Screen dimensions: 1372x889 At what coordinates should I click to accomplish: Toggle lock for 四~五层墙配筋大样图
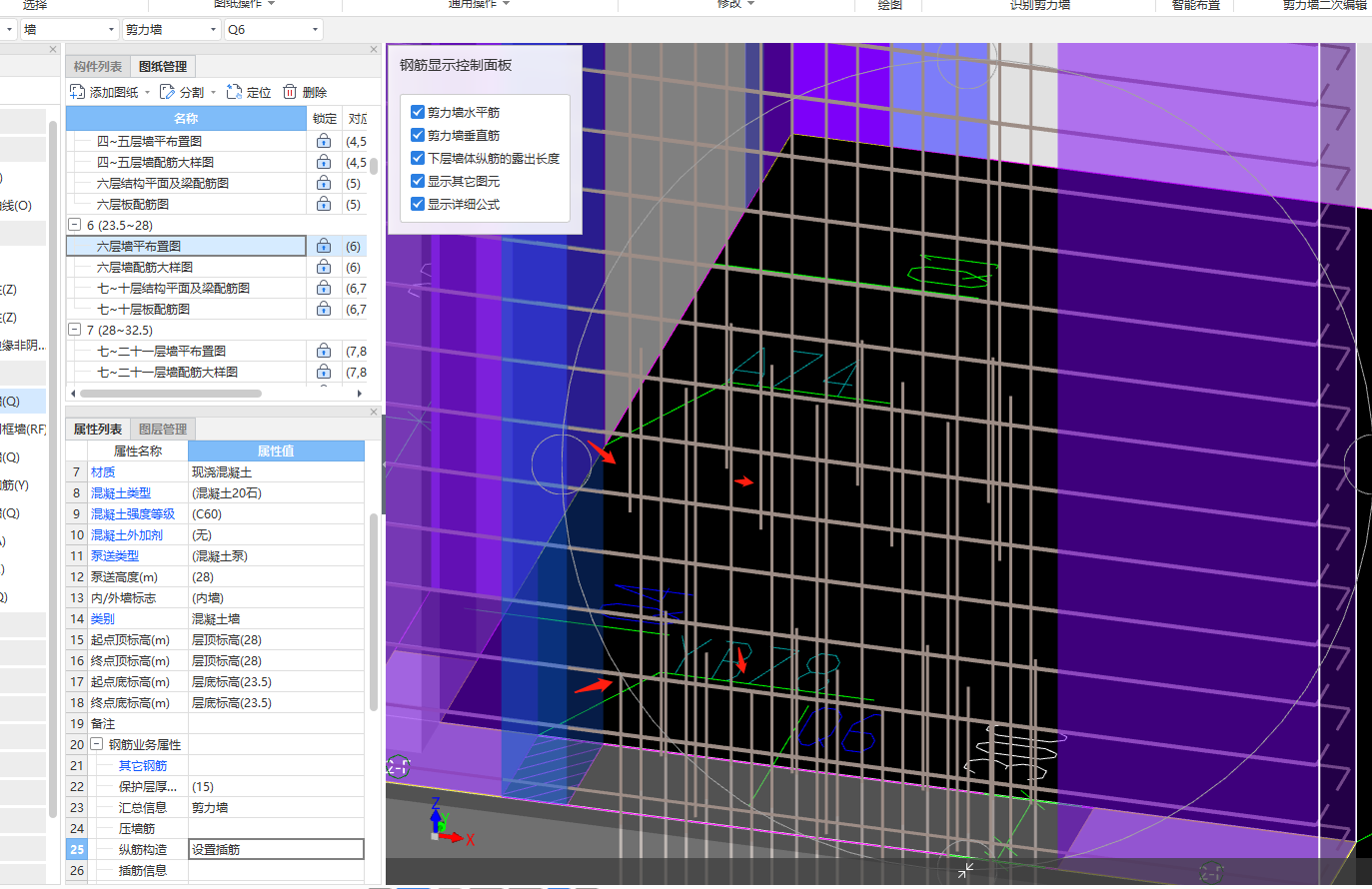point(324,162)
